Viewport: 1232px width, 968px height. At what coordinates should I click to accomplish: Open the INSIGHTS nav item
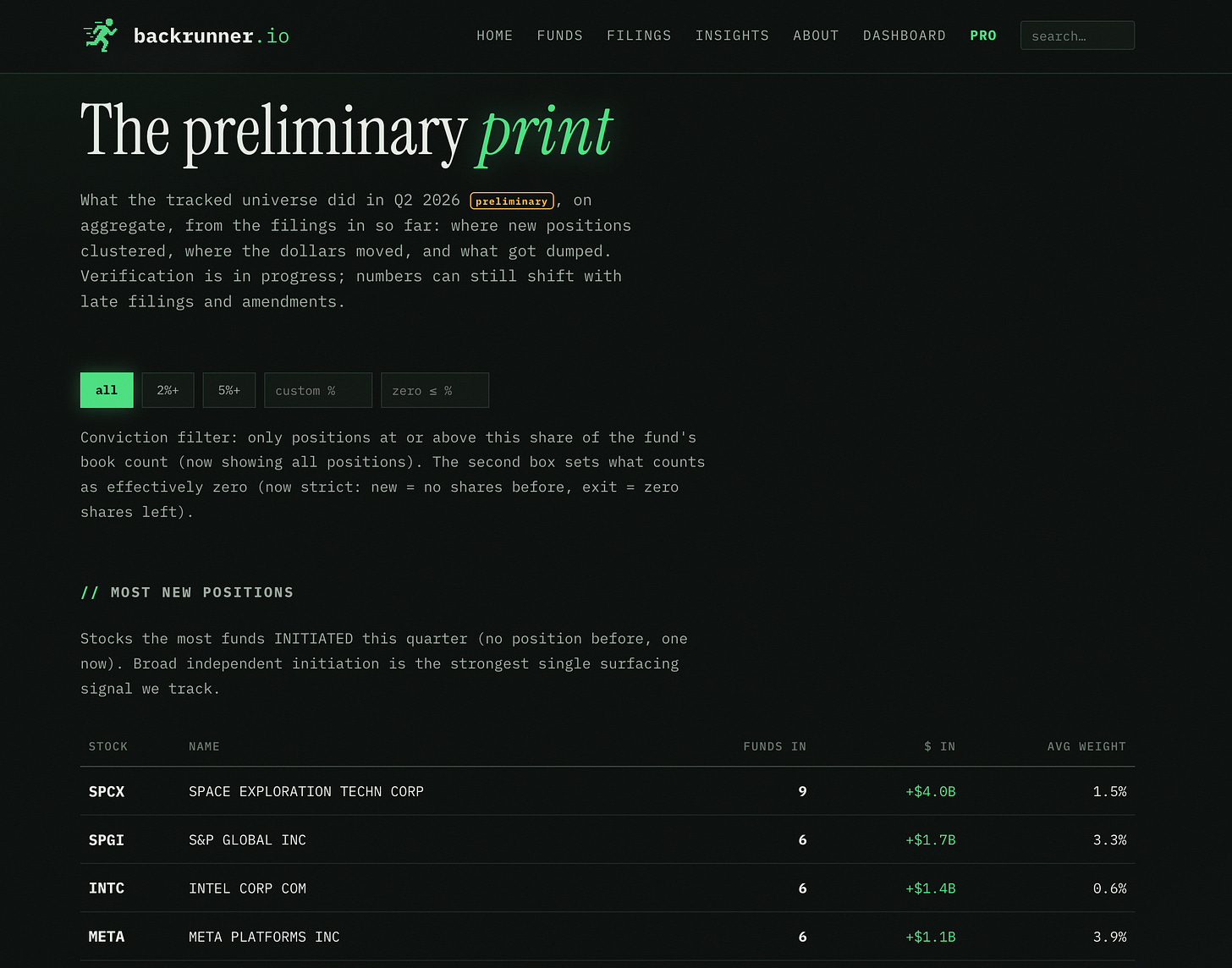tap(732, 36)
